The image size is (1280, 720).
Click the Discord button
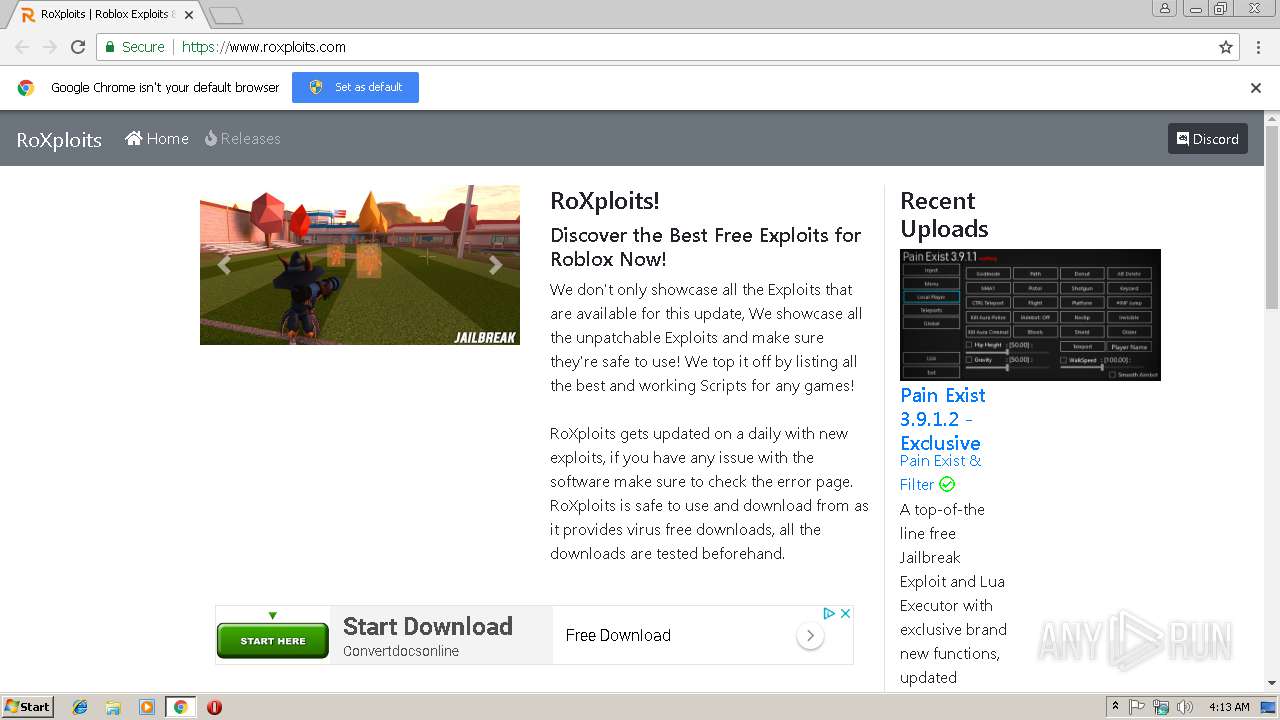click(1207, 139)
